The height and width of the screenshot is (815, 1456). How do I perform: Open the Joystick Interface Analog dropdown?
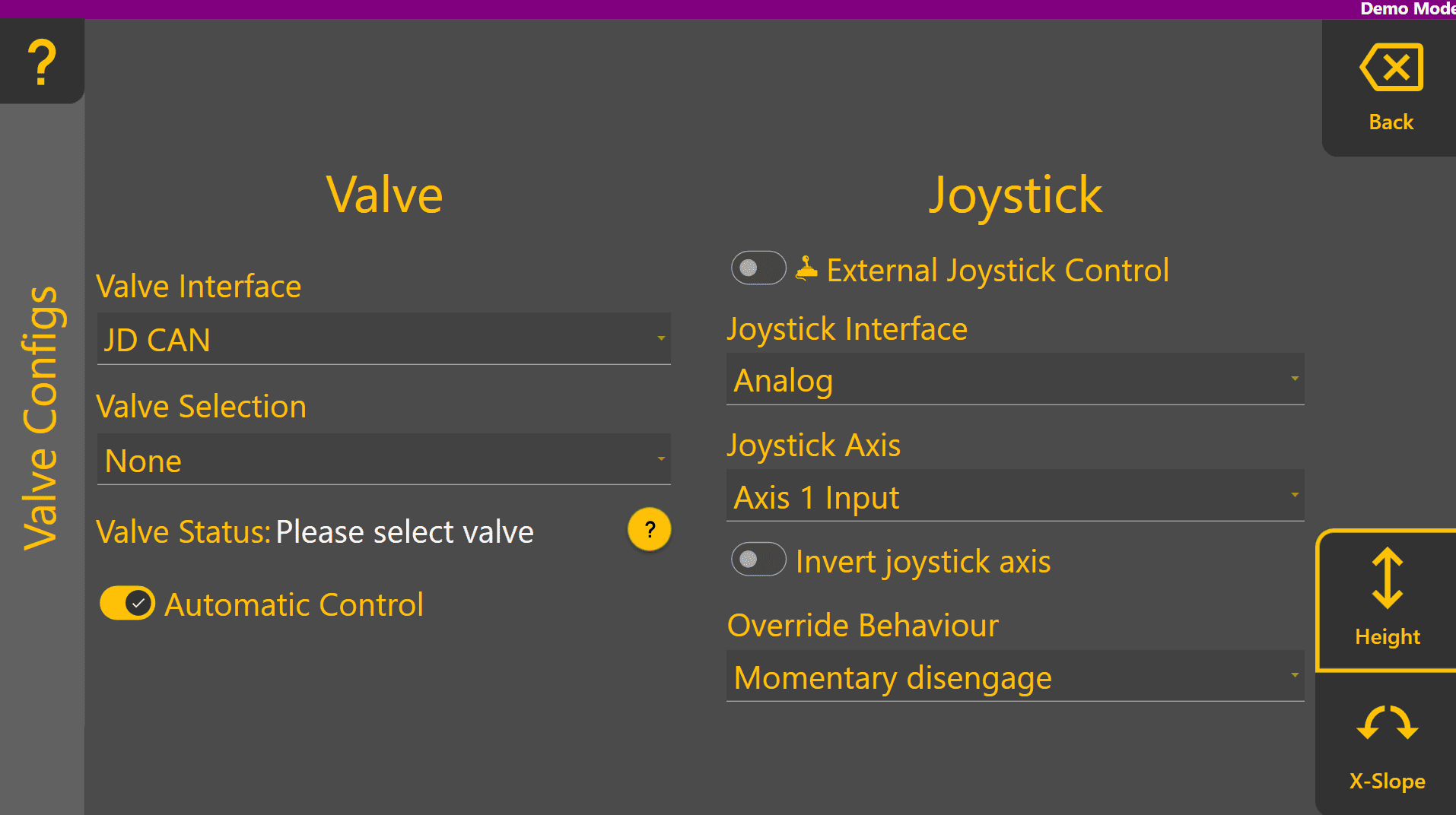pyautogui.click(x=1015, y=379)
